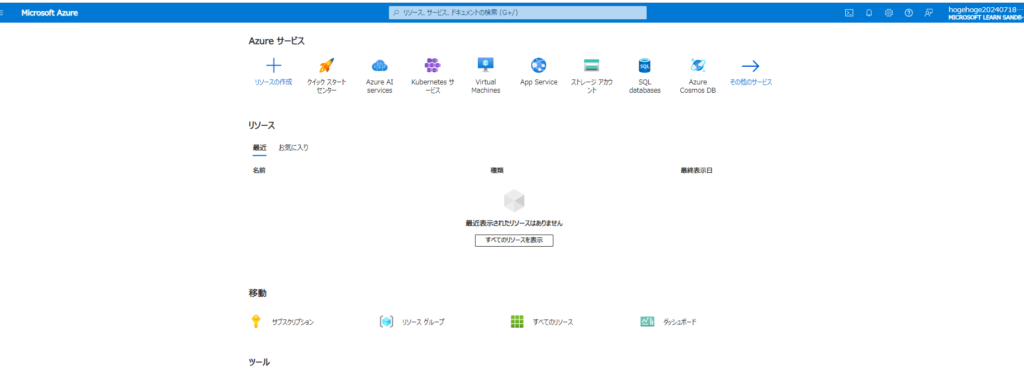
Task: Click the resource group cube icon
Action: click(386, 322)
